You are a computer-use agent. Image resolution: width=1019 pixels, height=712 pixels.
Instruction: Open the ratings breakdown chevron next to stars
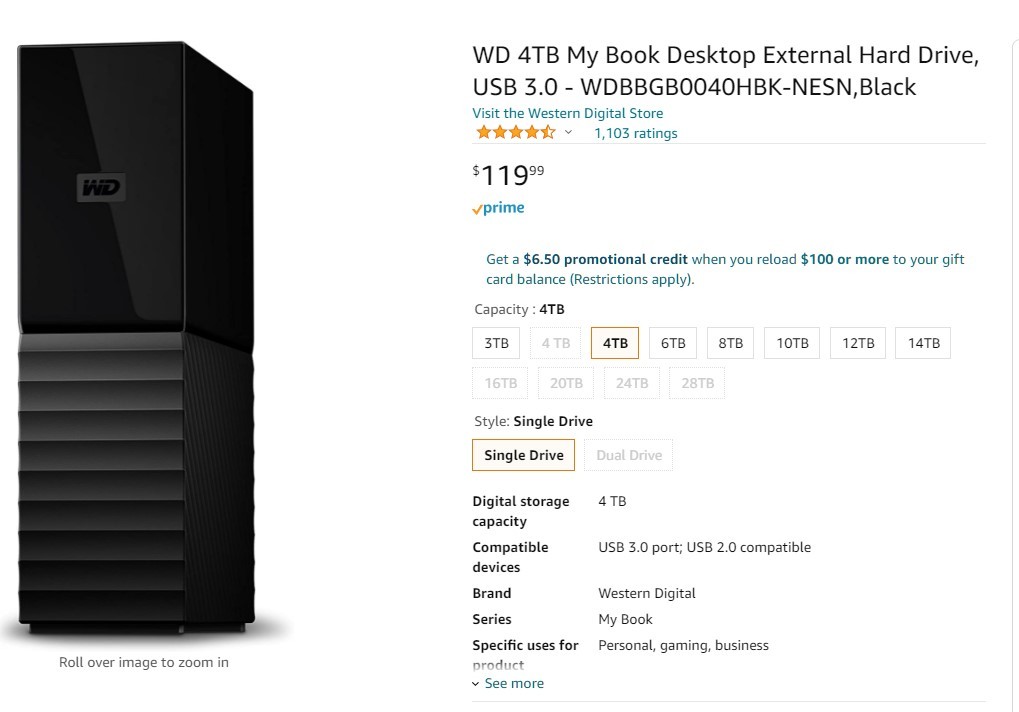coord(568,133)
